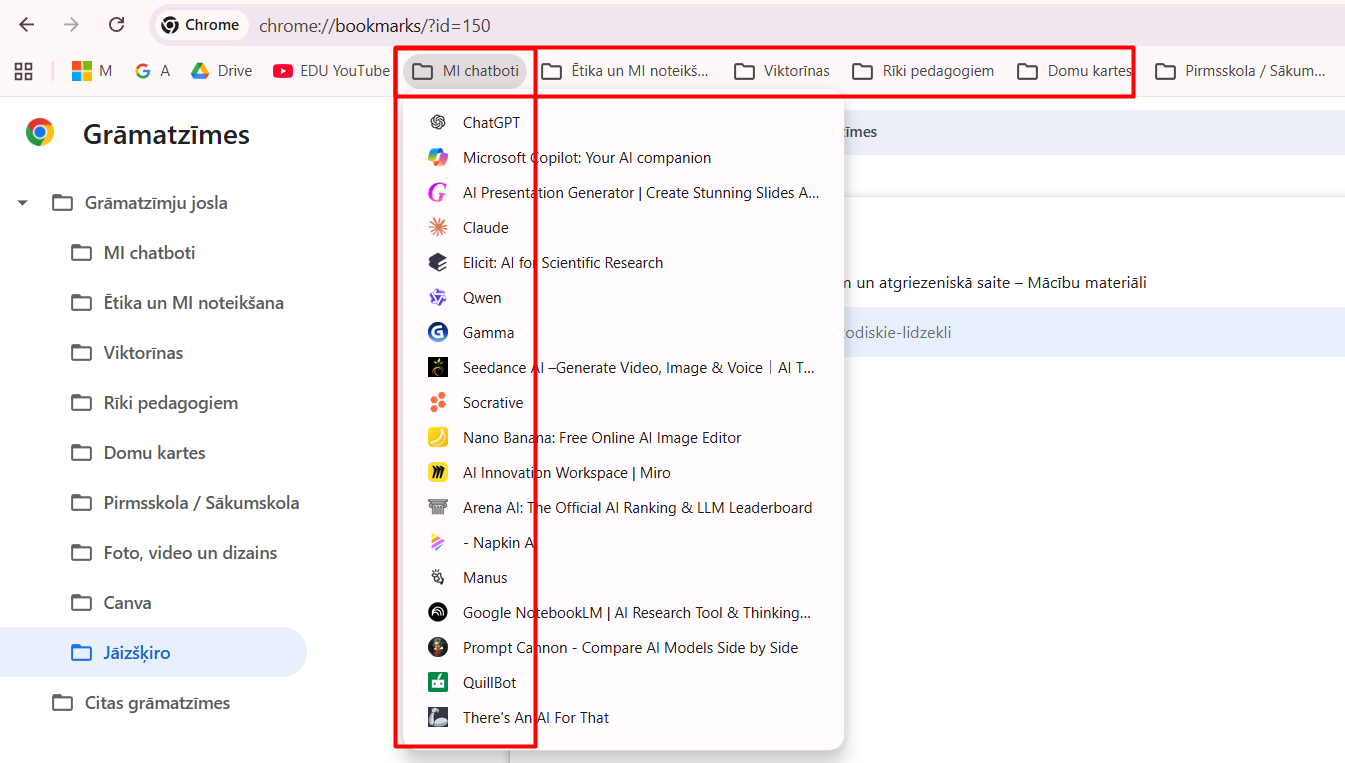The width and height of the screenshot is (1345, 763).
Task: Click the Gamma blue circle icon
Action: 437,333
